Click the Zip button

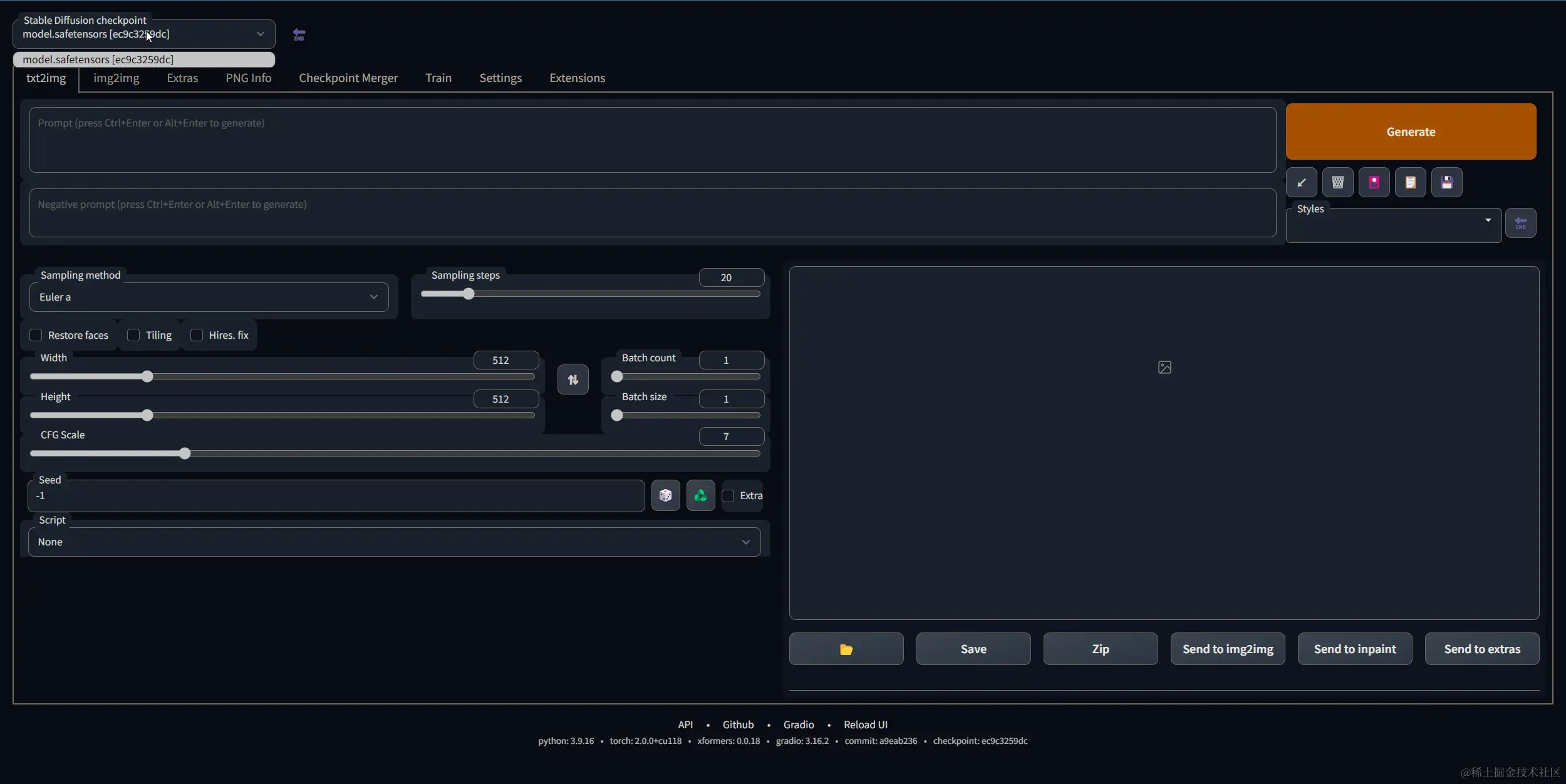click(x=1101, y=649)
